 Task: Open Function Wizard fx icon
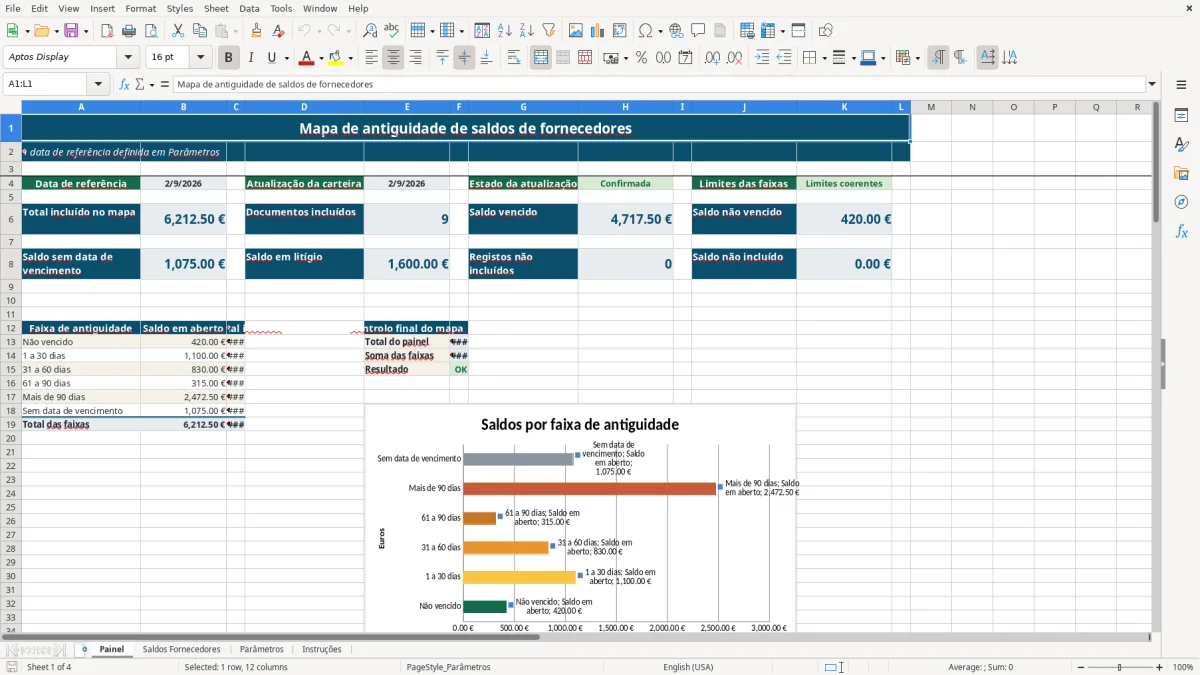click(x=124, y=84)
